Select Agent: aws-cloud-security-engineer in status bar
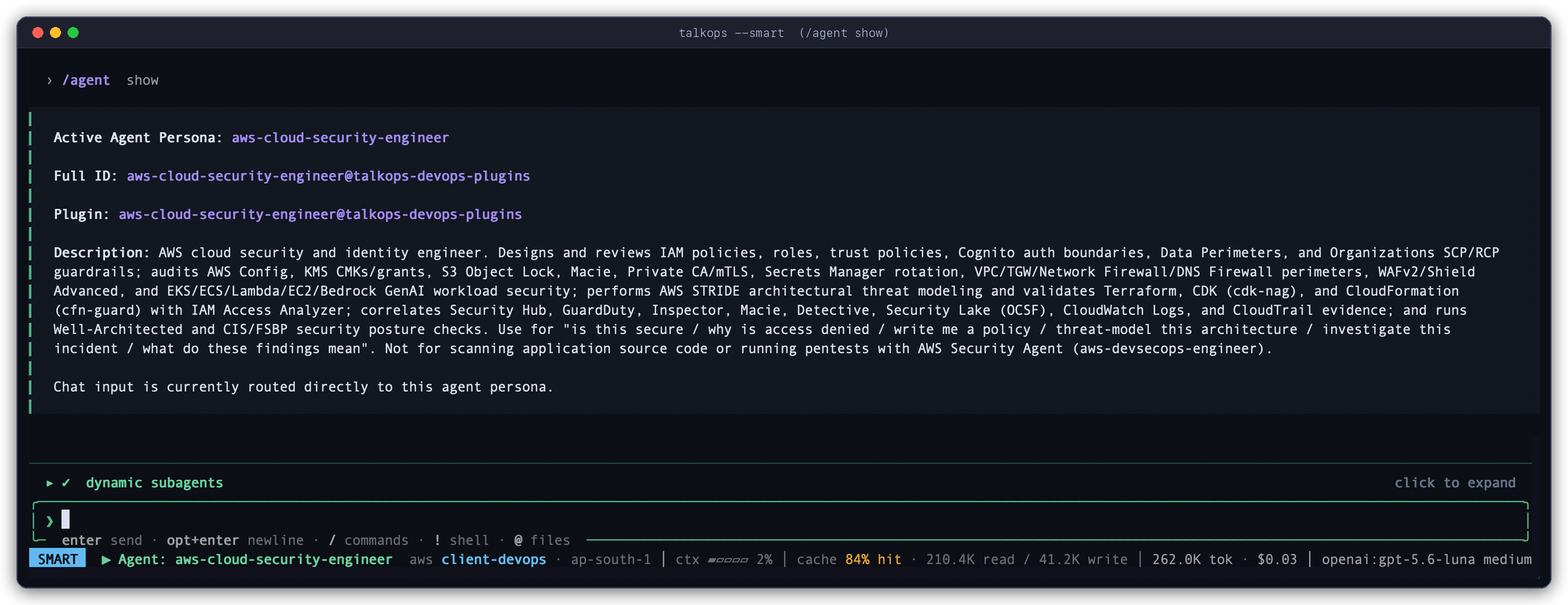 tap(255, 559)
